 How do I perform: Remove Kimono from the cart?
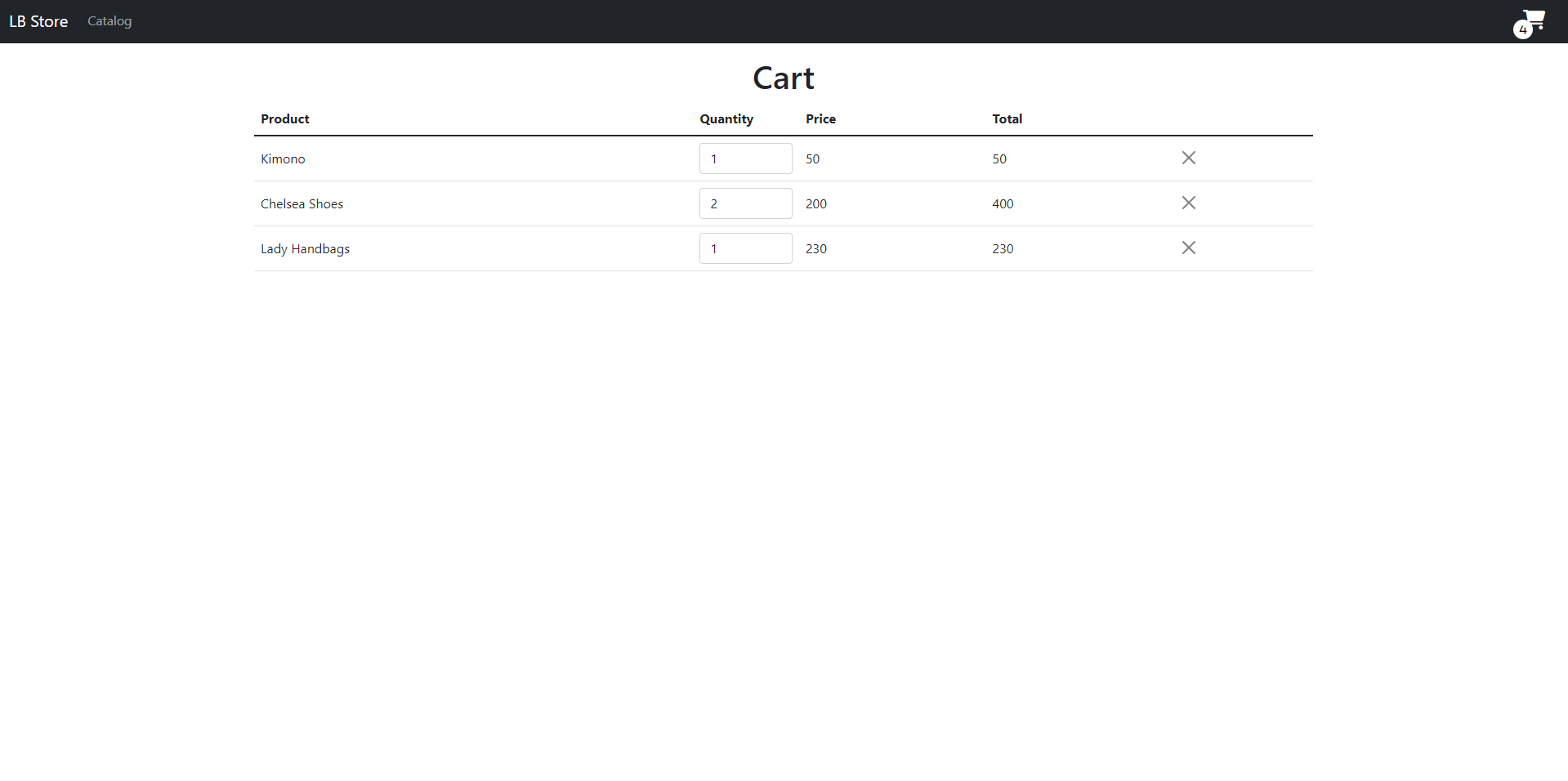(x=1189, y=158)
